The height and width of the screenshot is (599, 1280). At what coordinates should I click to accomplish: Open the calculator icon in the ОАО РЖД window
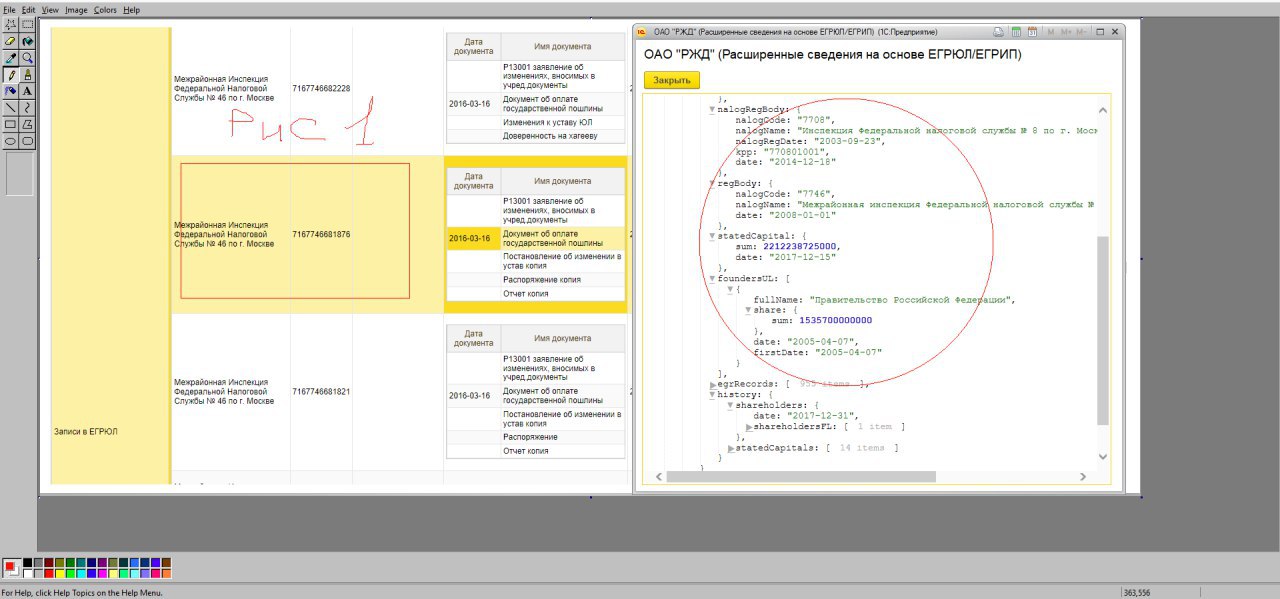pyautogui.click(x=1016, y=32)
